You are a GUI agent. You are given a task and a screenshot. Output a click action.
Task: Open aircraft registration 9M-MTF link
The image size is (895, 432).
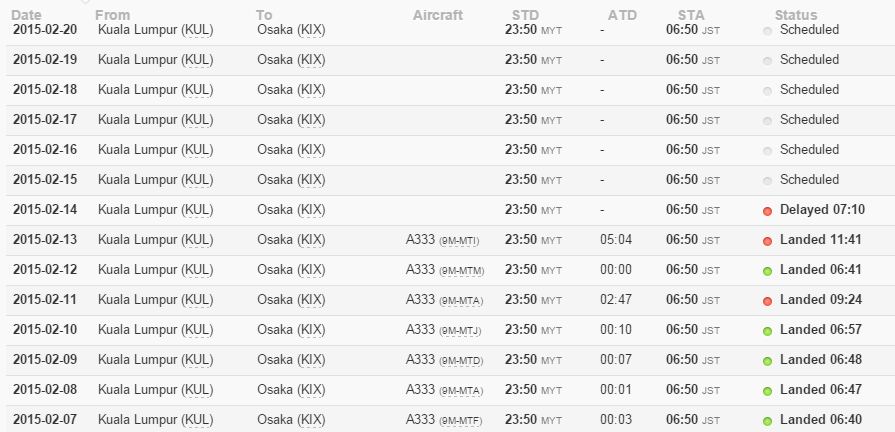pyautogui.click(x=461, y=421)
